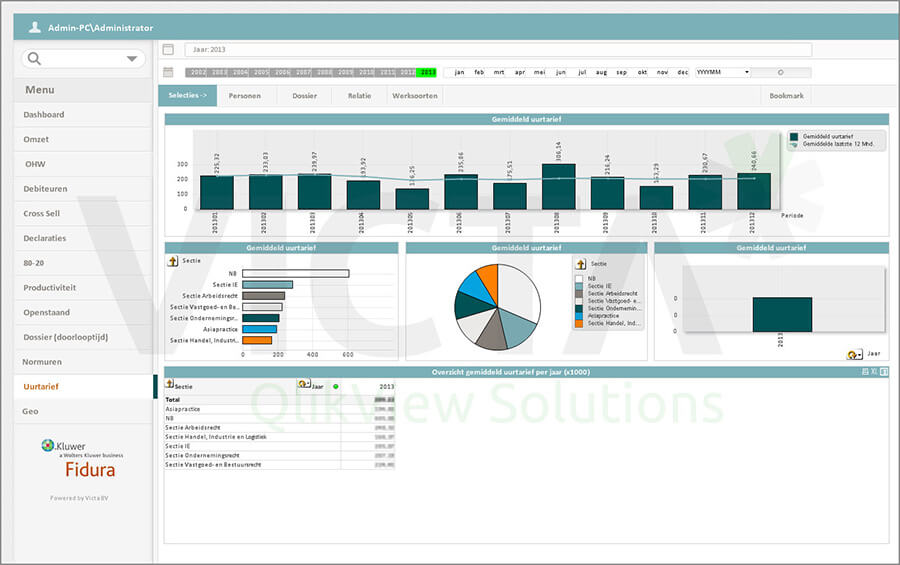Select month jan in the month list

[x=459, y=72]
